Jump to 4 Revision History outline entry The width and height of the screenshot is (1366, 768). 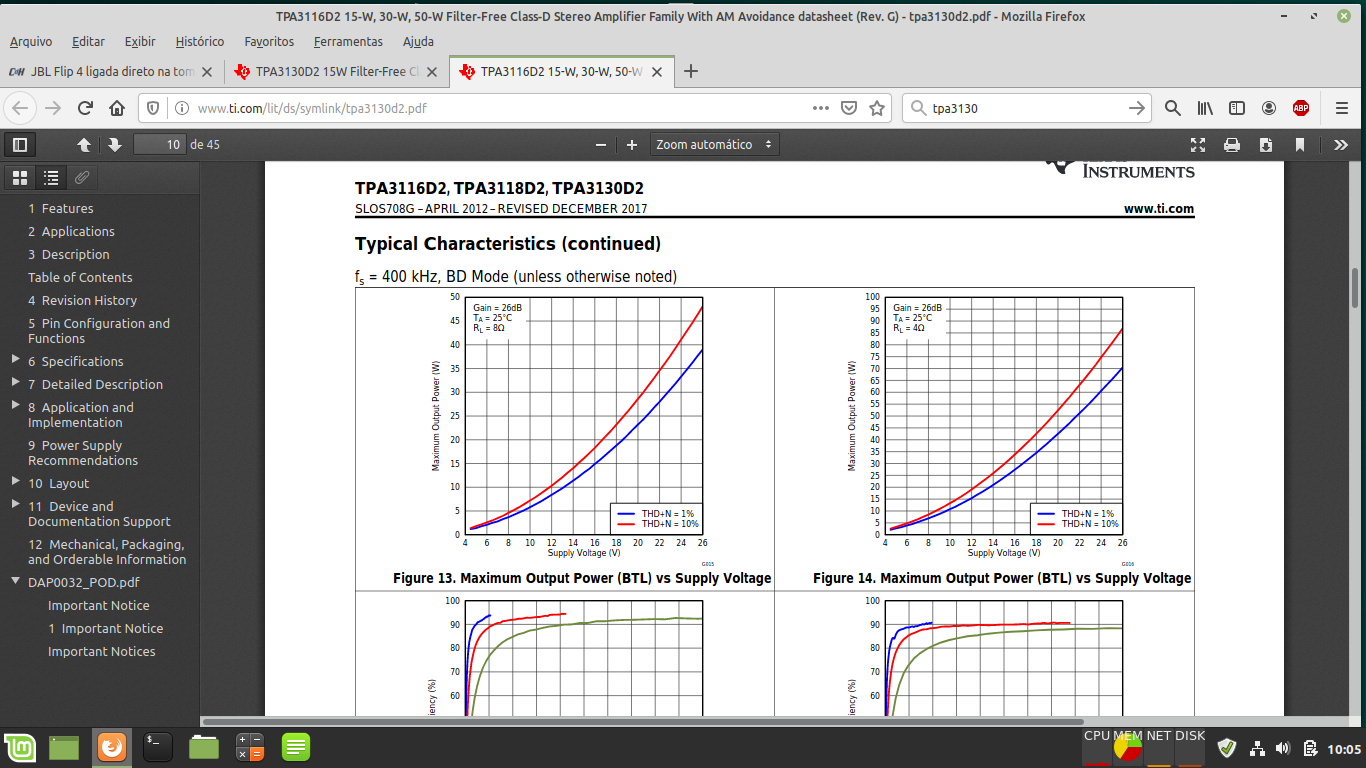(x=82, y=300)
